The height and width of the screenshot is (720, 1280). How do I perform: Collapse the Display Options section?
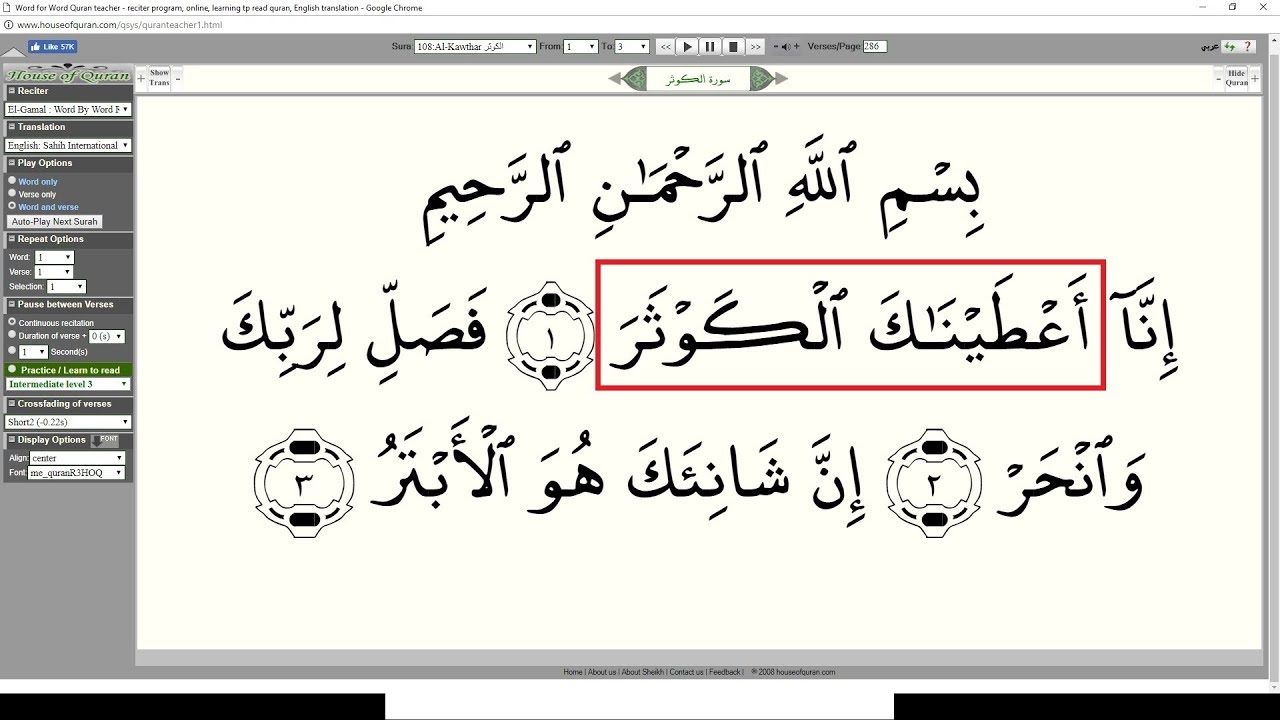[x=11, y=439]
